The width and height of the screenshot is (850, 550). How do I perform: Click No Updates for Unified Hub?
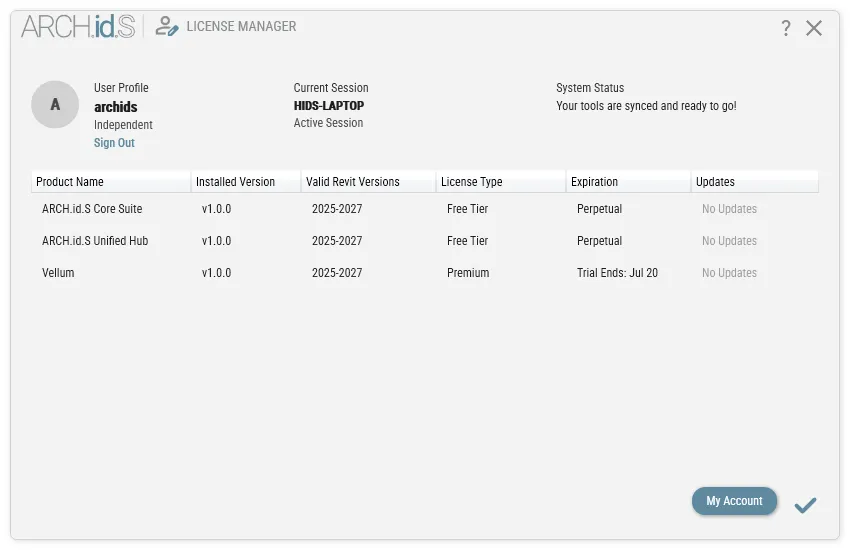(729, 241)
